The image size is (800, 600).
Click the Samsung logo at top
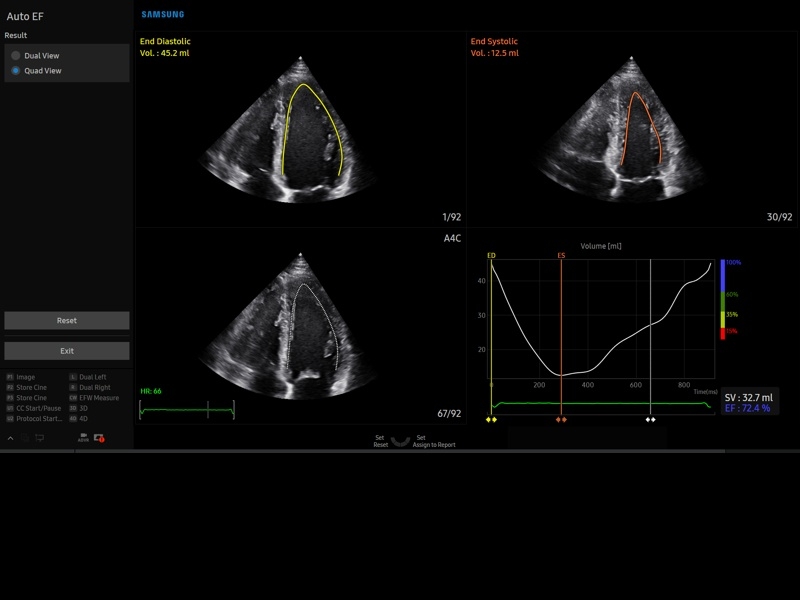click(x=162, y=15)
